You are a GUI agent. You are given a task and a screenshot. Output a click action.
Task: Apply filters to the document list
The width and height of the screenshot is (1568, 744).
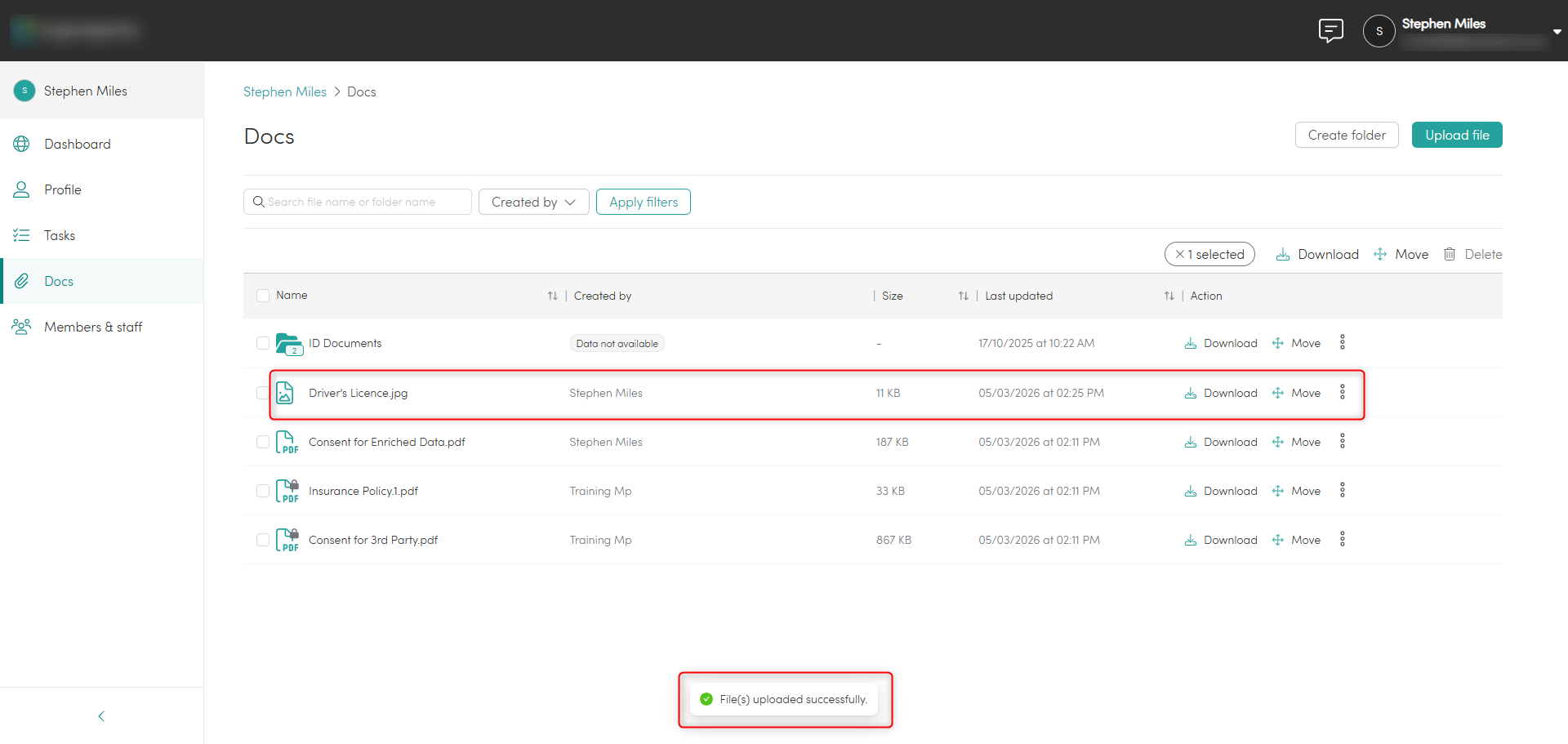click(644, 202)
